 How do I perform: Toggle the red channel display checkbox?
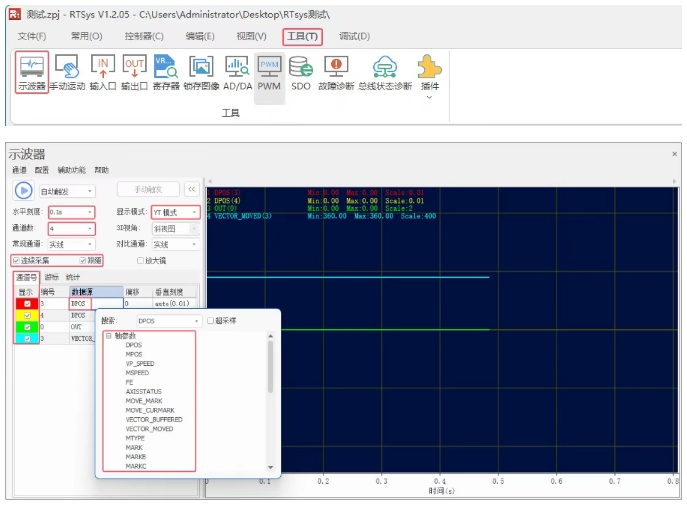click(27, 304)
